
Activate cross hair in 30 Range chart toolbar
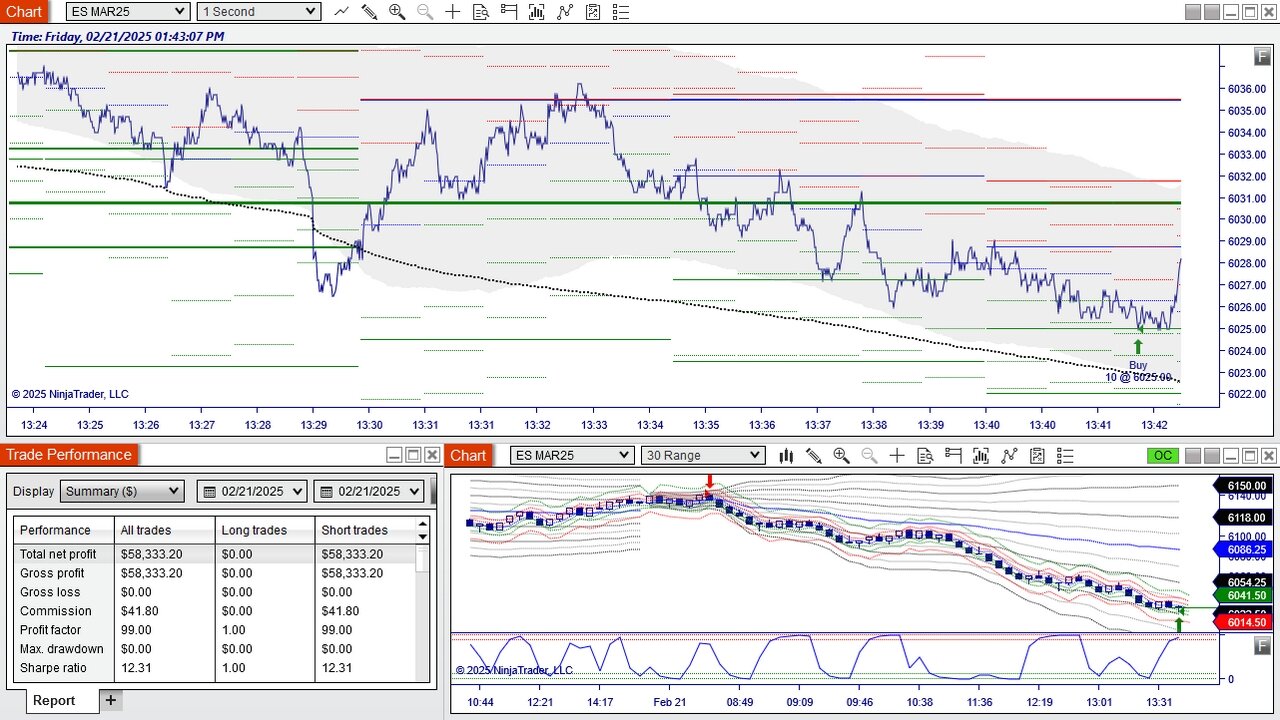point(897,456)
